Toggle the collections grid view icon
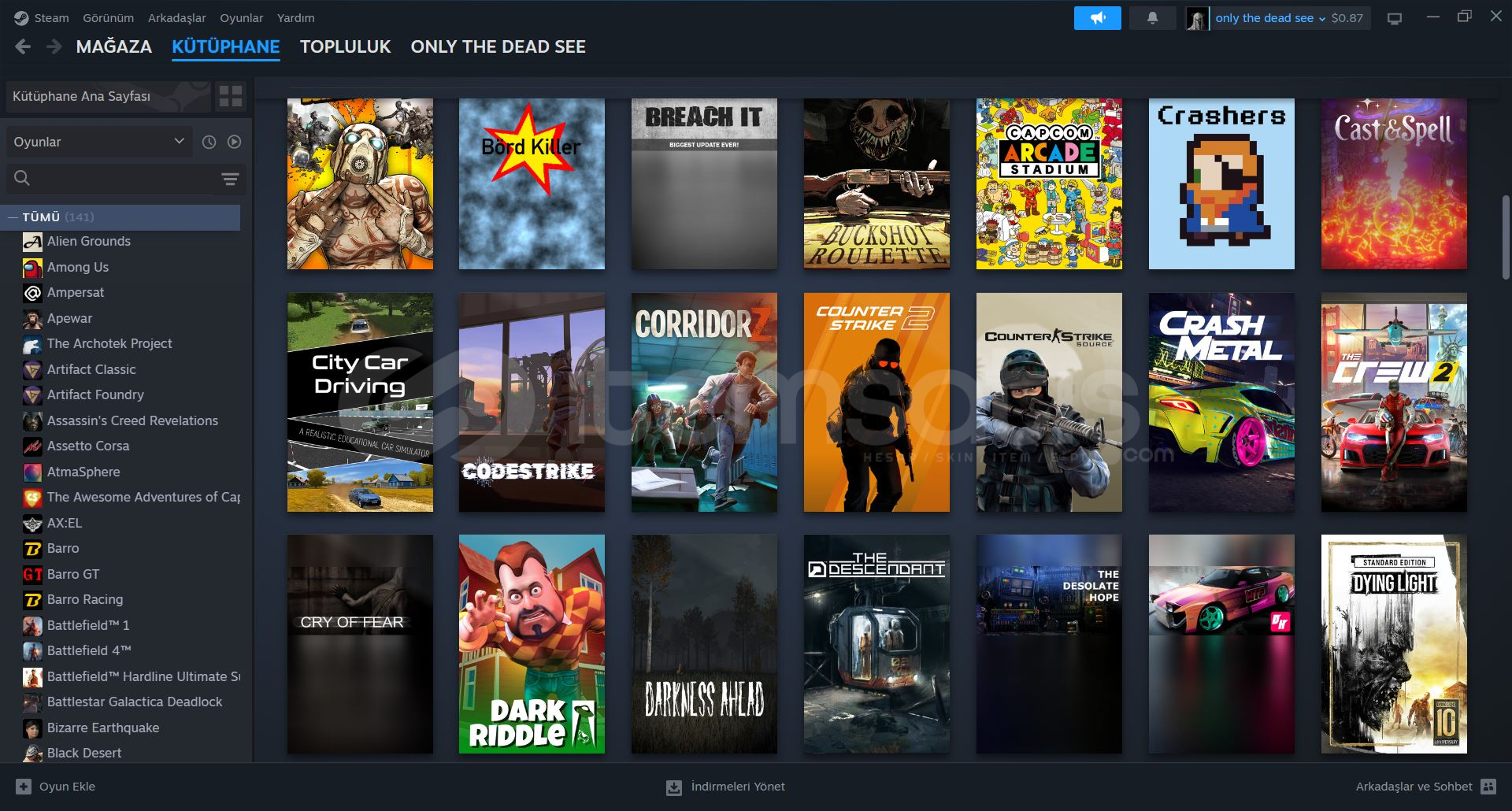1512x811 pixels. click(231, 96)
